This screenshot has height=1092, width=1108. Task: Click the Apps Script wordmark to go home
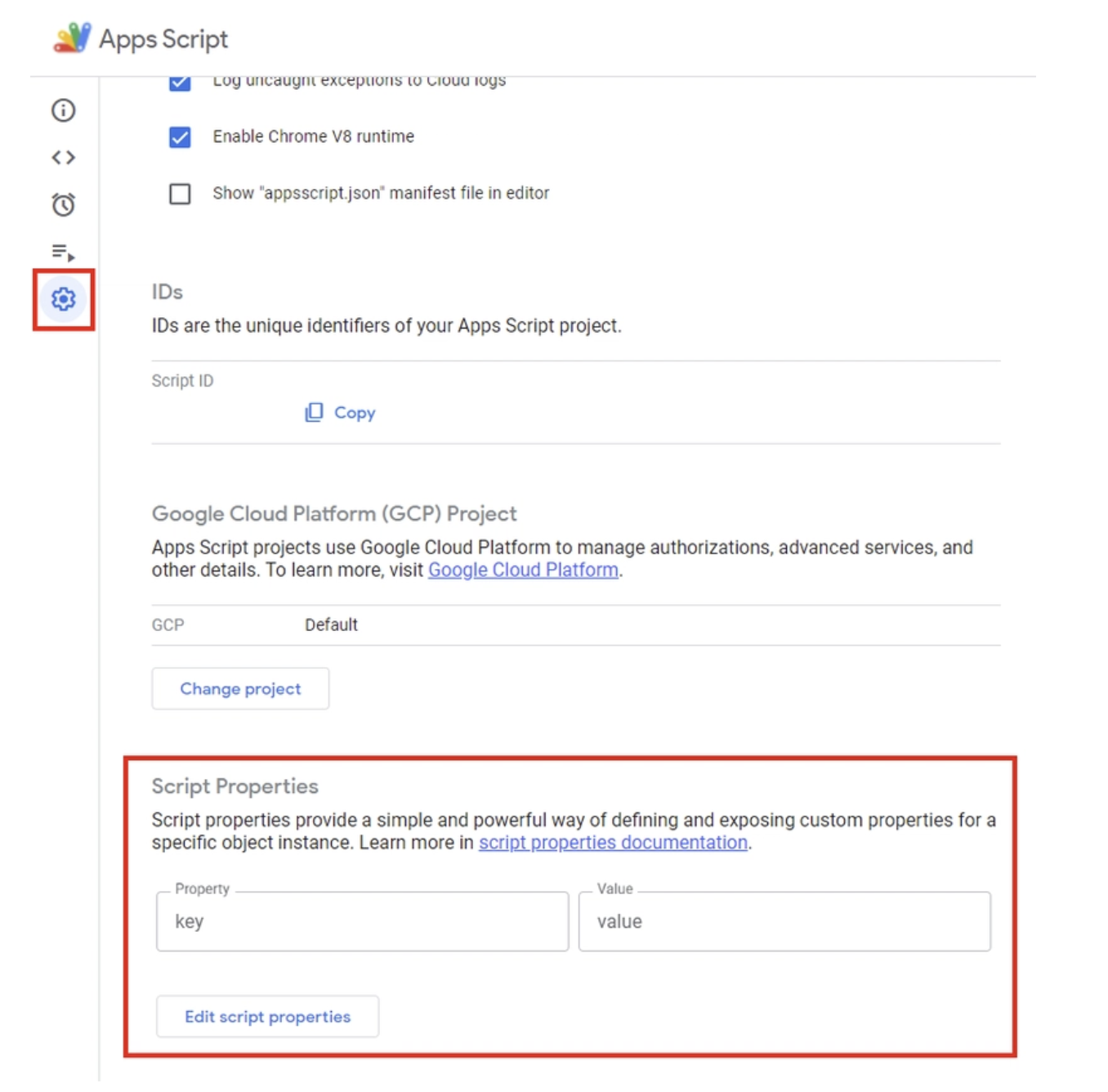point(162,38)
